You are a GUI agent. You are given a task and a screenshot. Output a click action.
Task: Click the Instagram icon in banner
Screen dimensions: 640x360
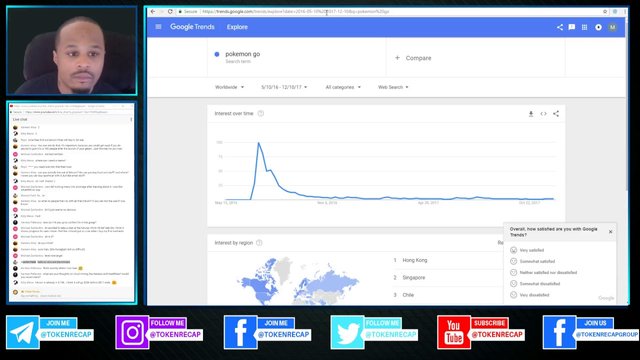pos(132,332)
